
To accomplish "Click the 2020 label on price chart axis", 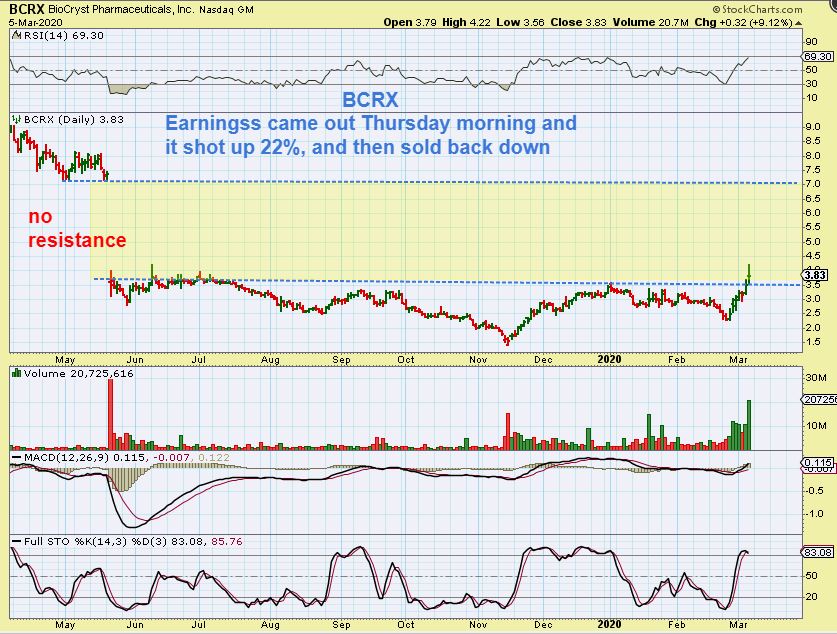I will pyautogui.click(x=609, y=359).
